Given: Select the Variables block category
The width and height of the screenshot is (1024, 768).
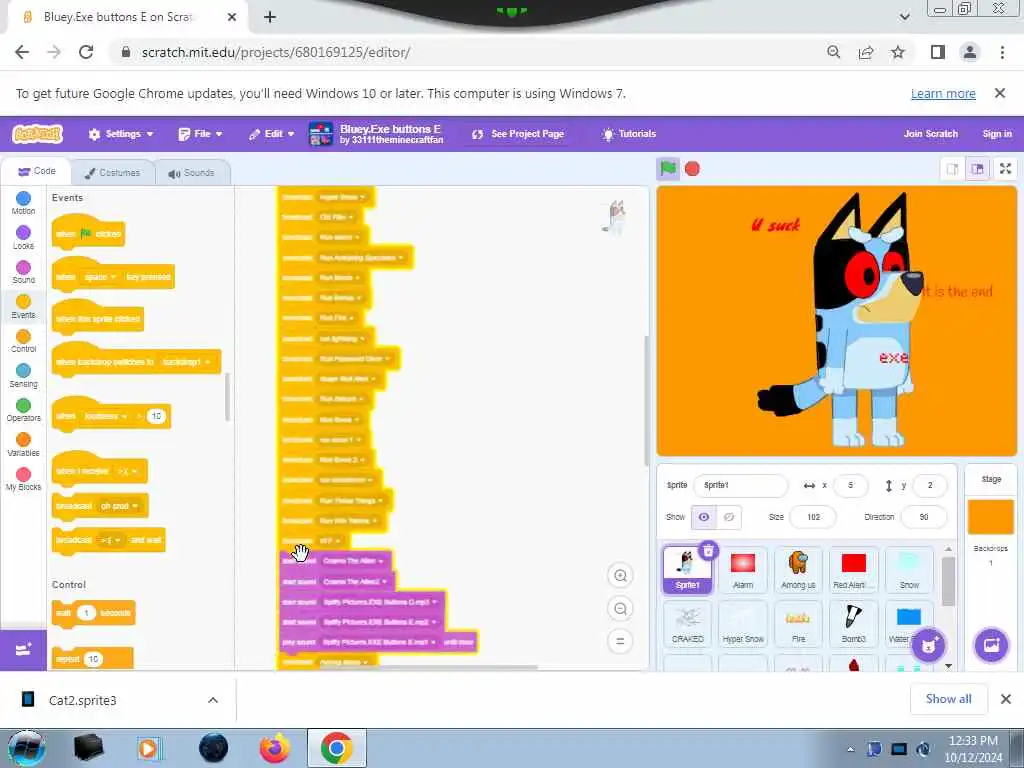Looking at the screenshot, I should pos(24,445).
